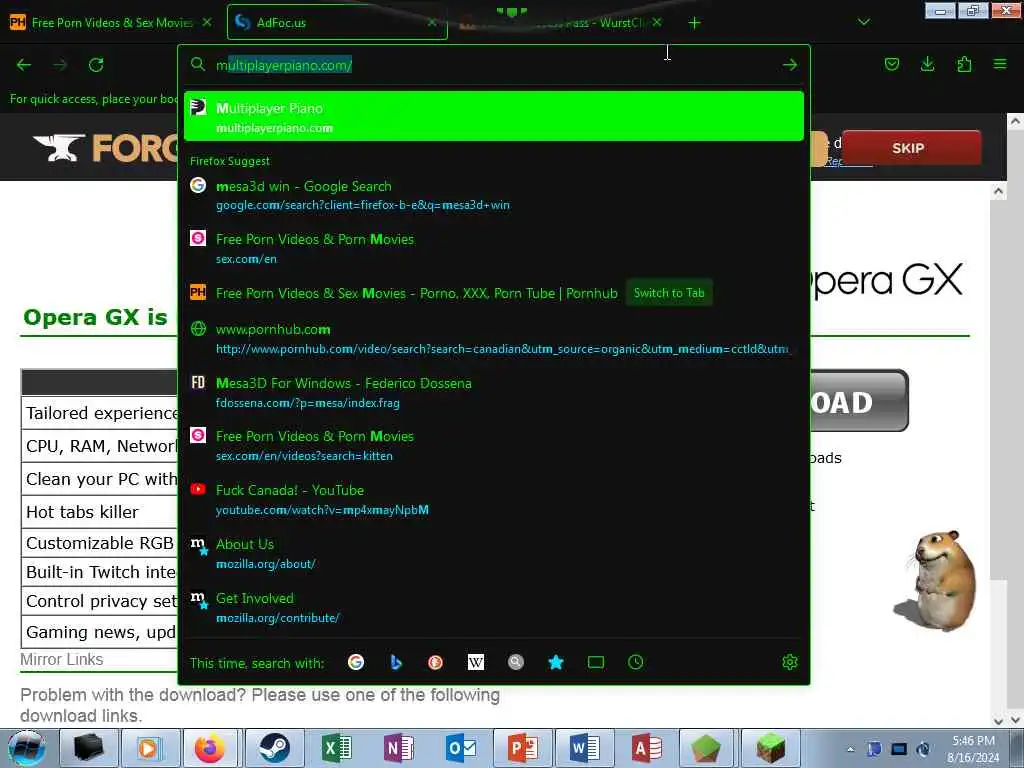Select Mesa3D For Windows suggestion
The image size is (1024, 768).
tap(494, 392)
